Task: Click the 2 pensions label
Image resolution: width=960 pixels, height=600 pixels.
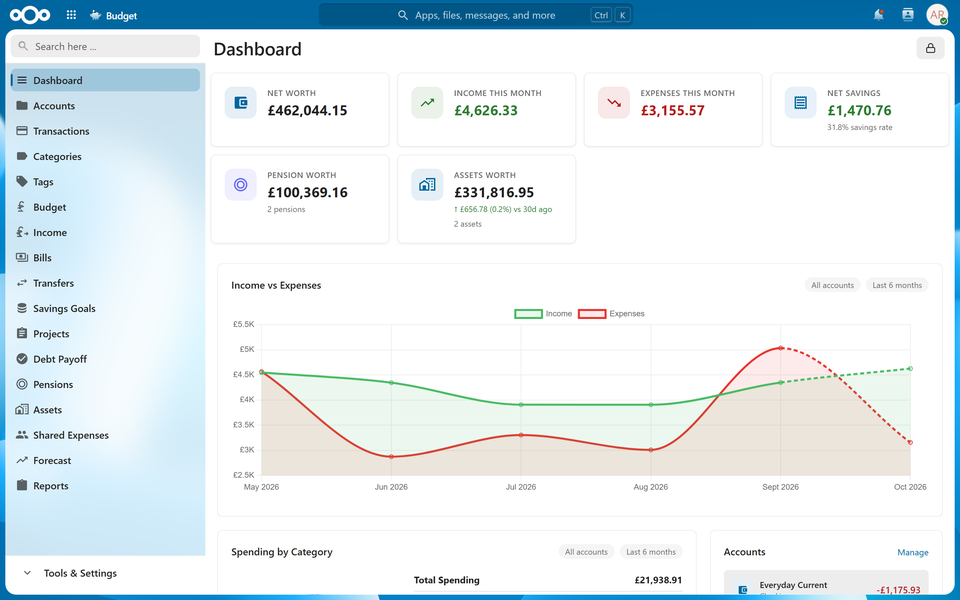Action: 286,209
